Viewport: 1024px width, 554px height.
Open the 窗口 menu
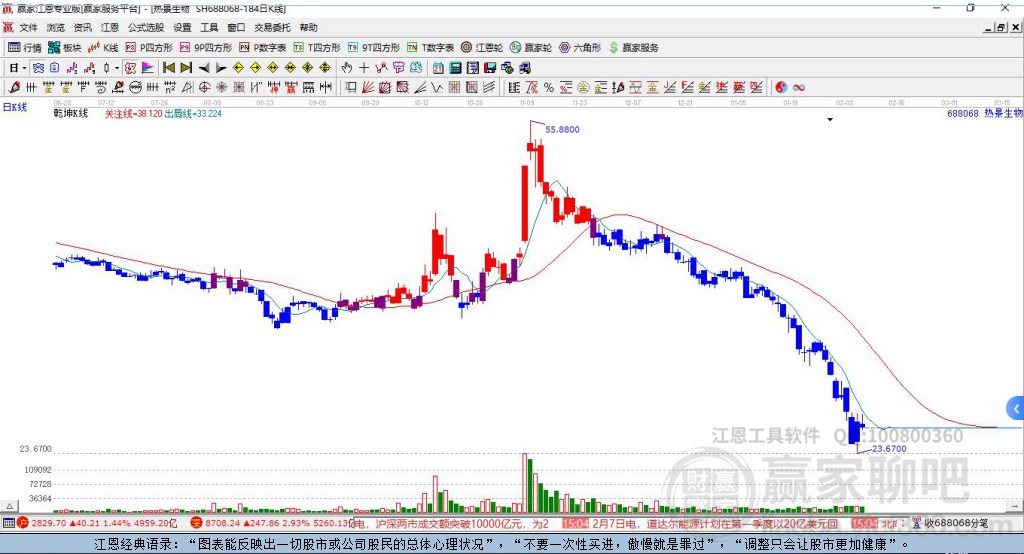(x=236, y=27)
